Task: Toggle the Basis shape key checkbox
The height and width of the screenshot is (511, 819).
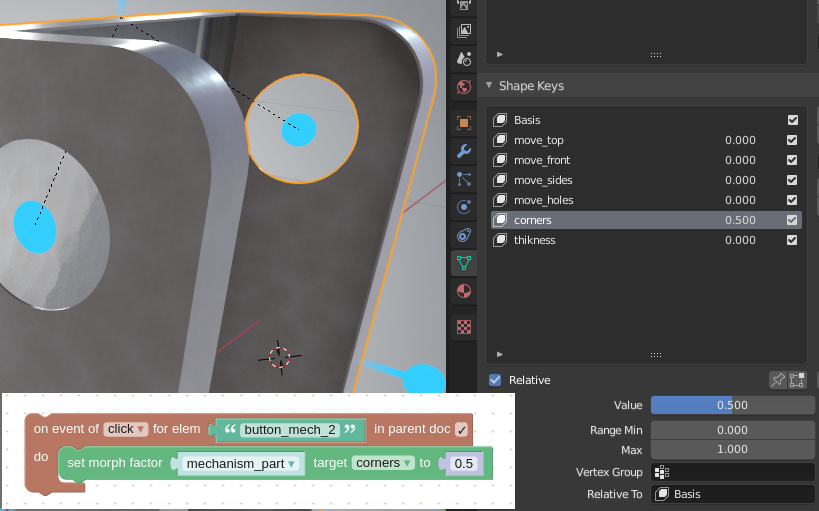Action: (x=792, y=120)
